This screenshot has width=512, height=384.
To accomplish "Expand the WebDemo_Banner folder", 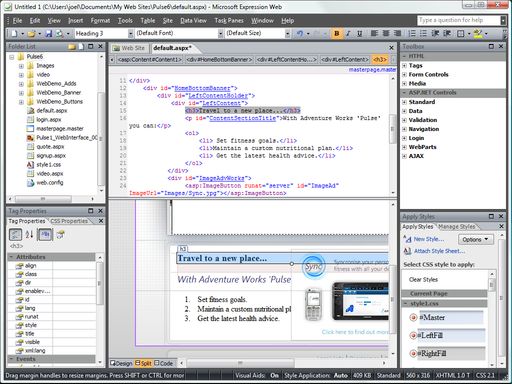I will click(21, 93).
